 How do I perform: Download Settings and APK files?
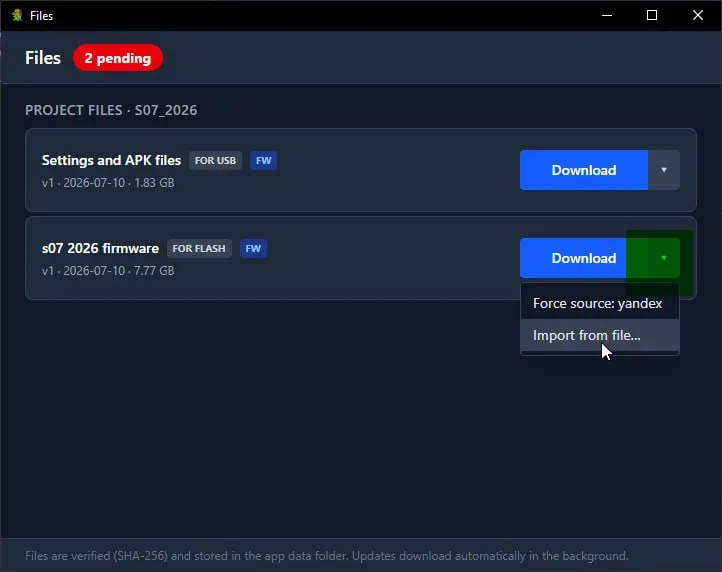click(584, 170)
